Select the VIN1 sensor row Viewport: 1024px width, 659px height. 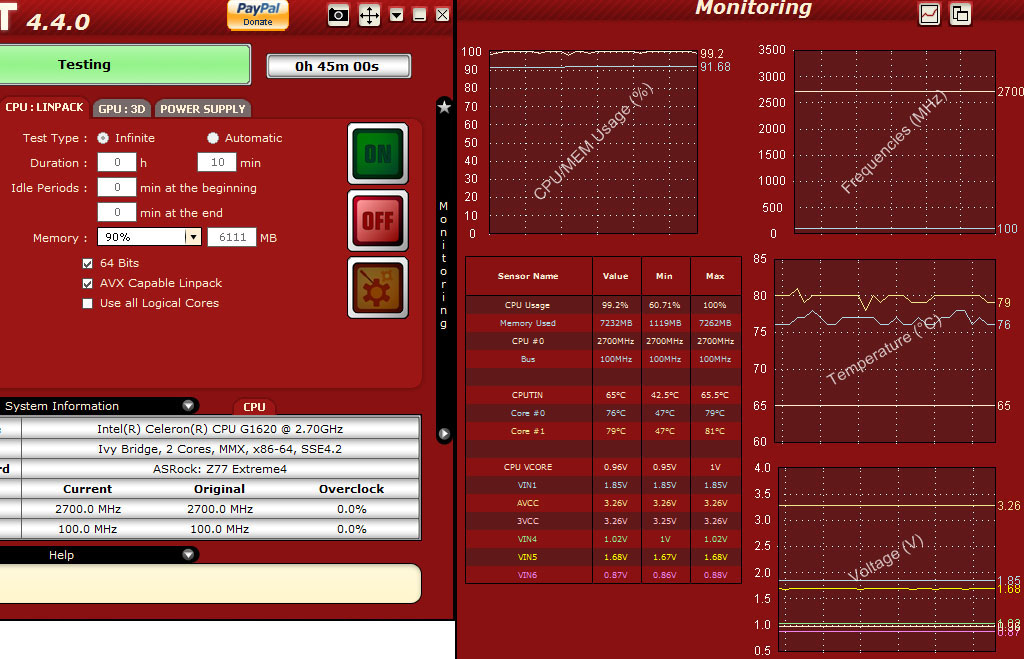tap(603, 485)
